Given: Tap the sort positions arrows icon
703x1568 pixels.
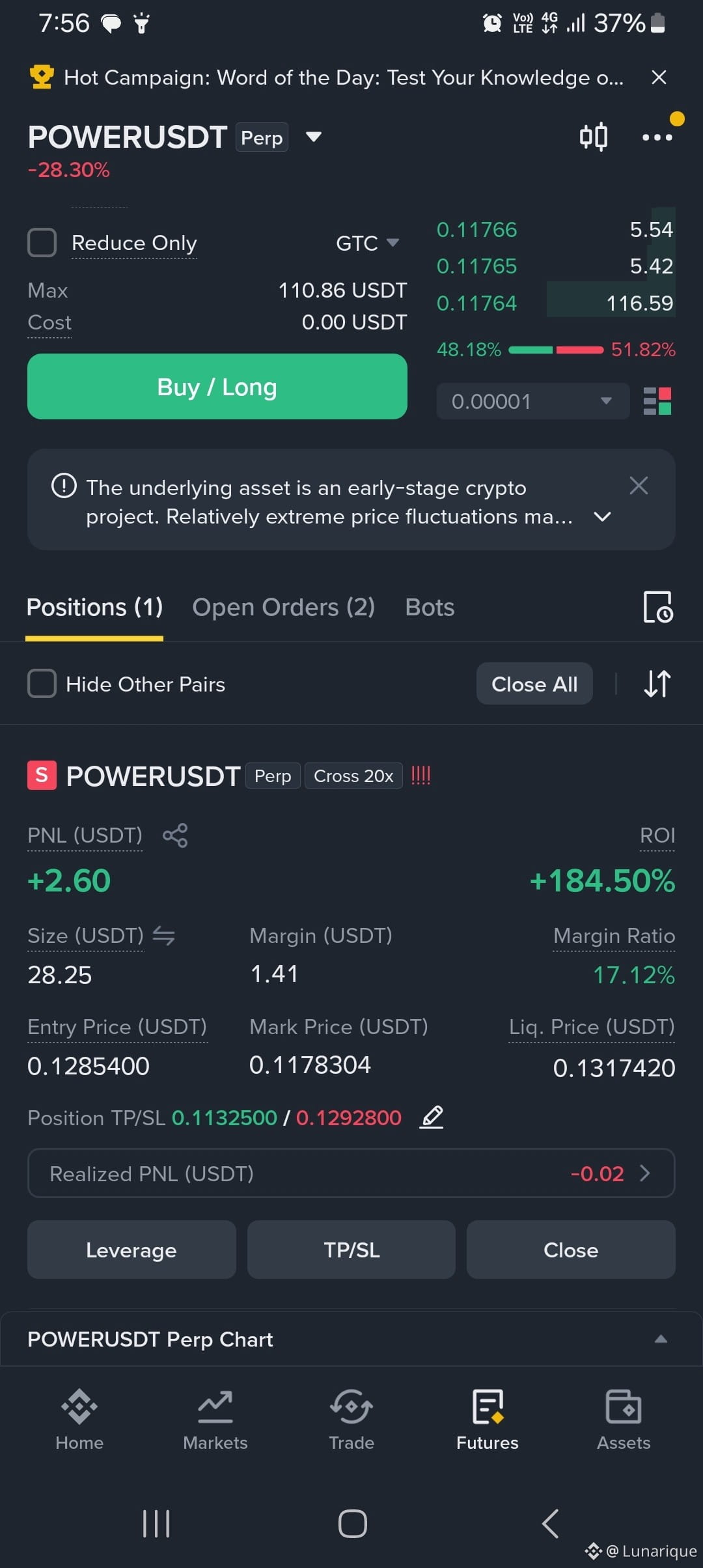Looking at the screenshot, I should point(657,684).
